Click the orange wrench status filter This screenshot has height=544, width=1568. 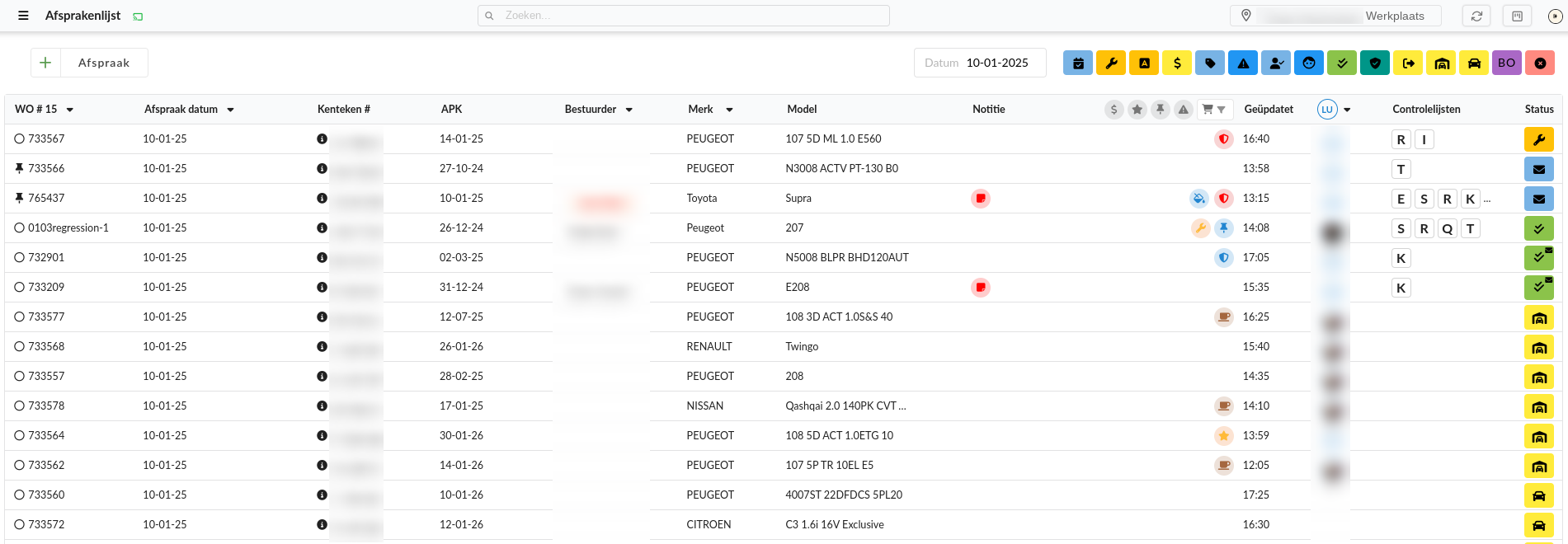pyautogui.click(x=1111, y=63)
